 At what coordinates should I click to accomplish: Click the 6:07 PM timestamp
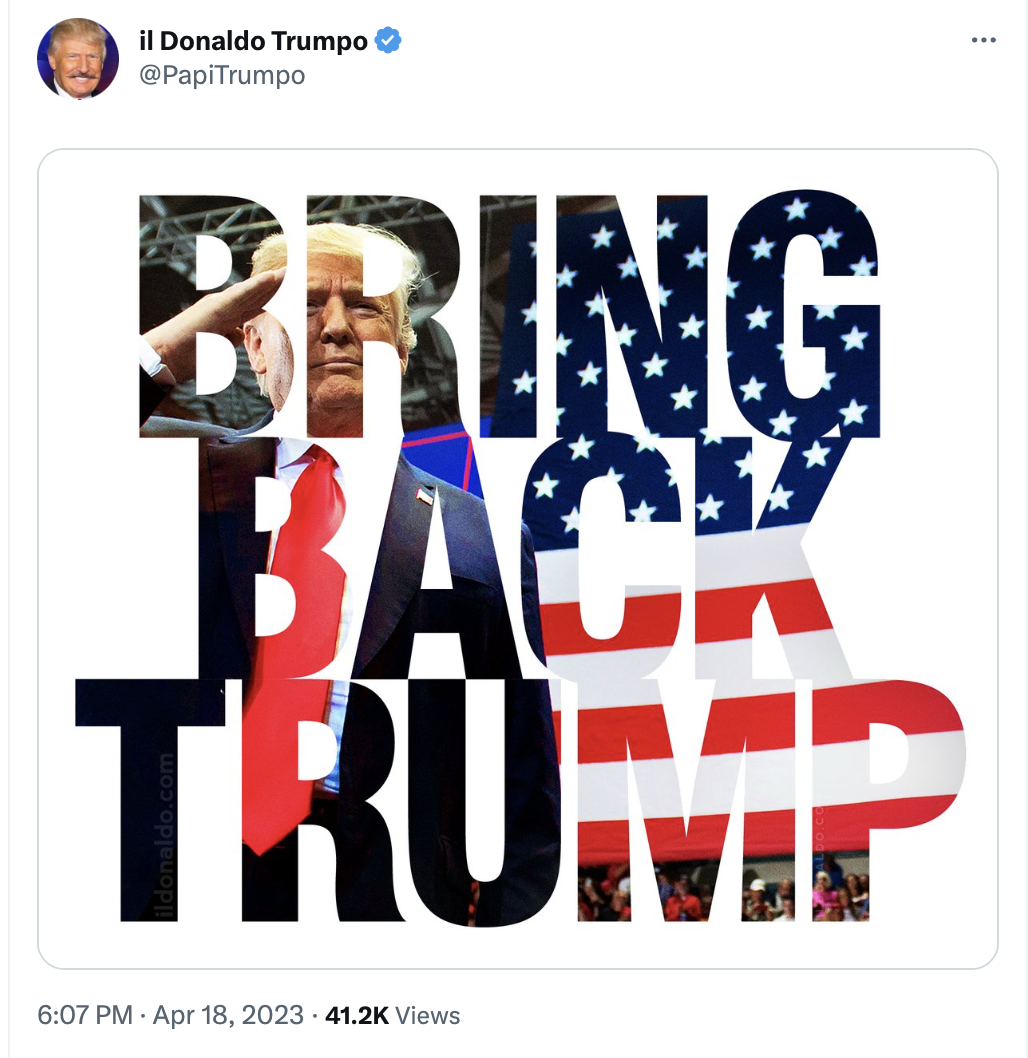(x=85, y=1015)
